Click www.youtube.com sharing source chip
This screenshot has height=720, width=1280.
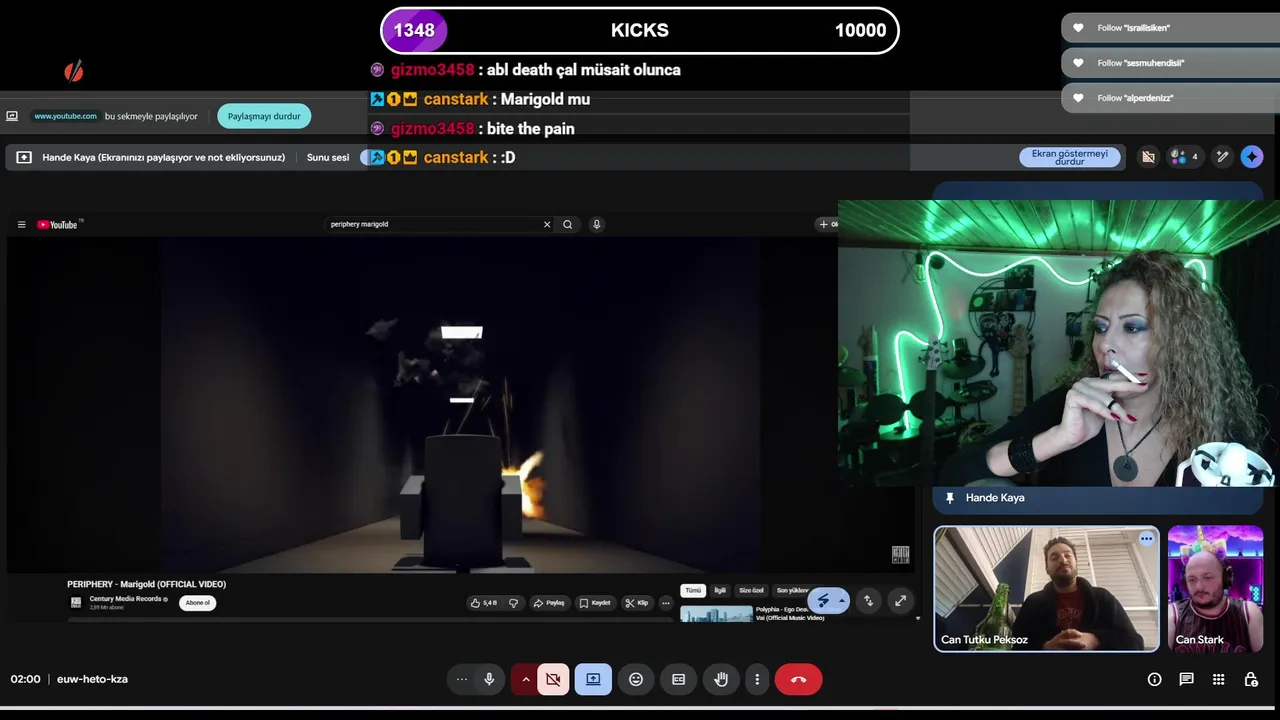(66, 116)
